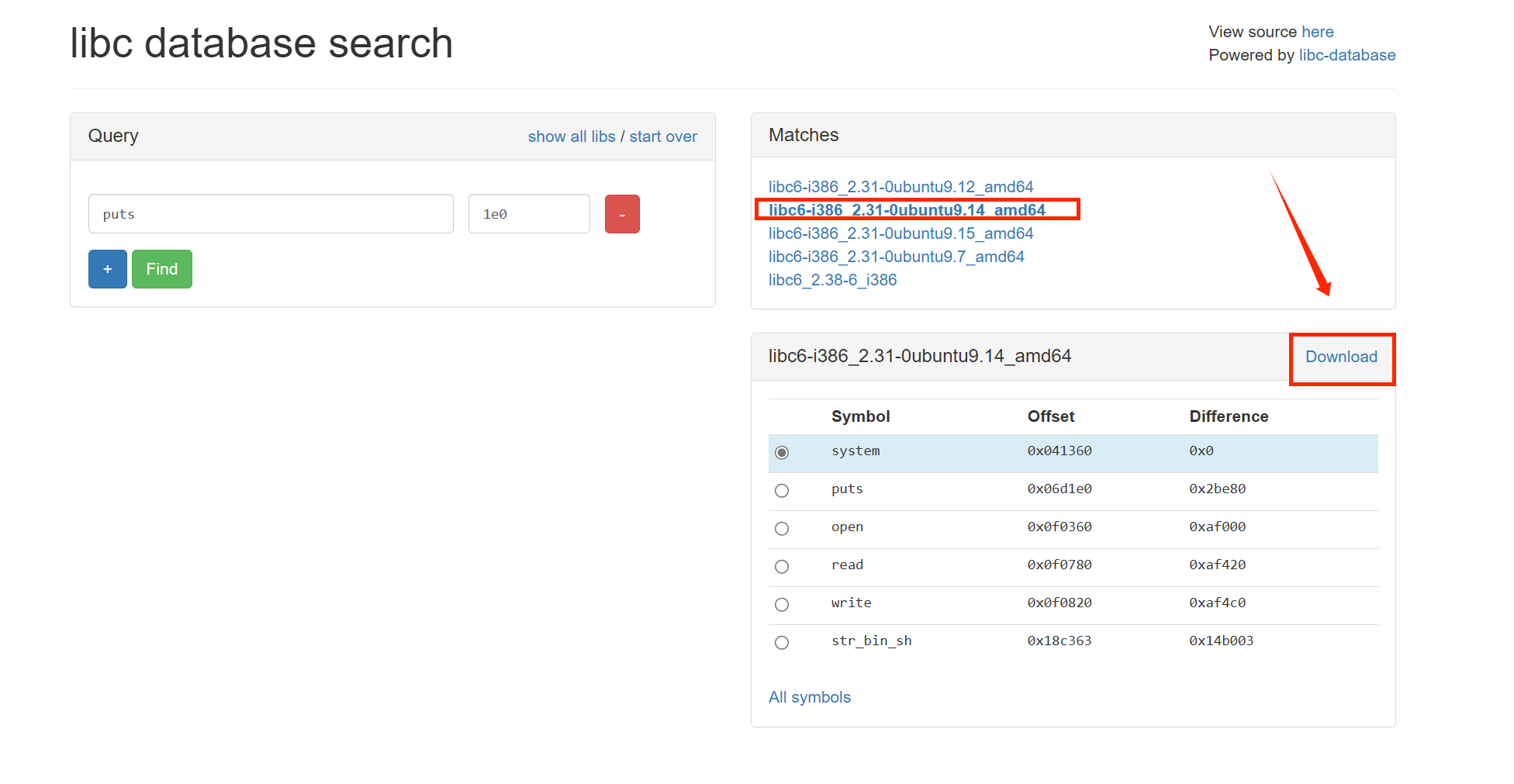This screenshot has height=784, width=1514.
Task: Select match libc6_2.38-6_i386
Action: (x=832, y=280)
